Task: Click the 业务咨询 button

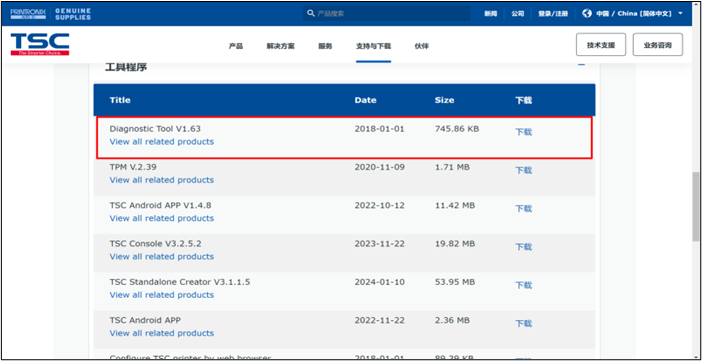Action: click(x=658, y=44)
